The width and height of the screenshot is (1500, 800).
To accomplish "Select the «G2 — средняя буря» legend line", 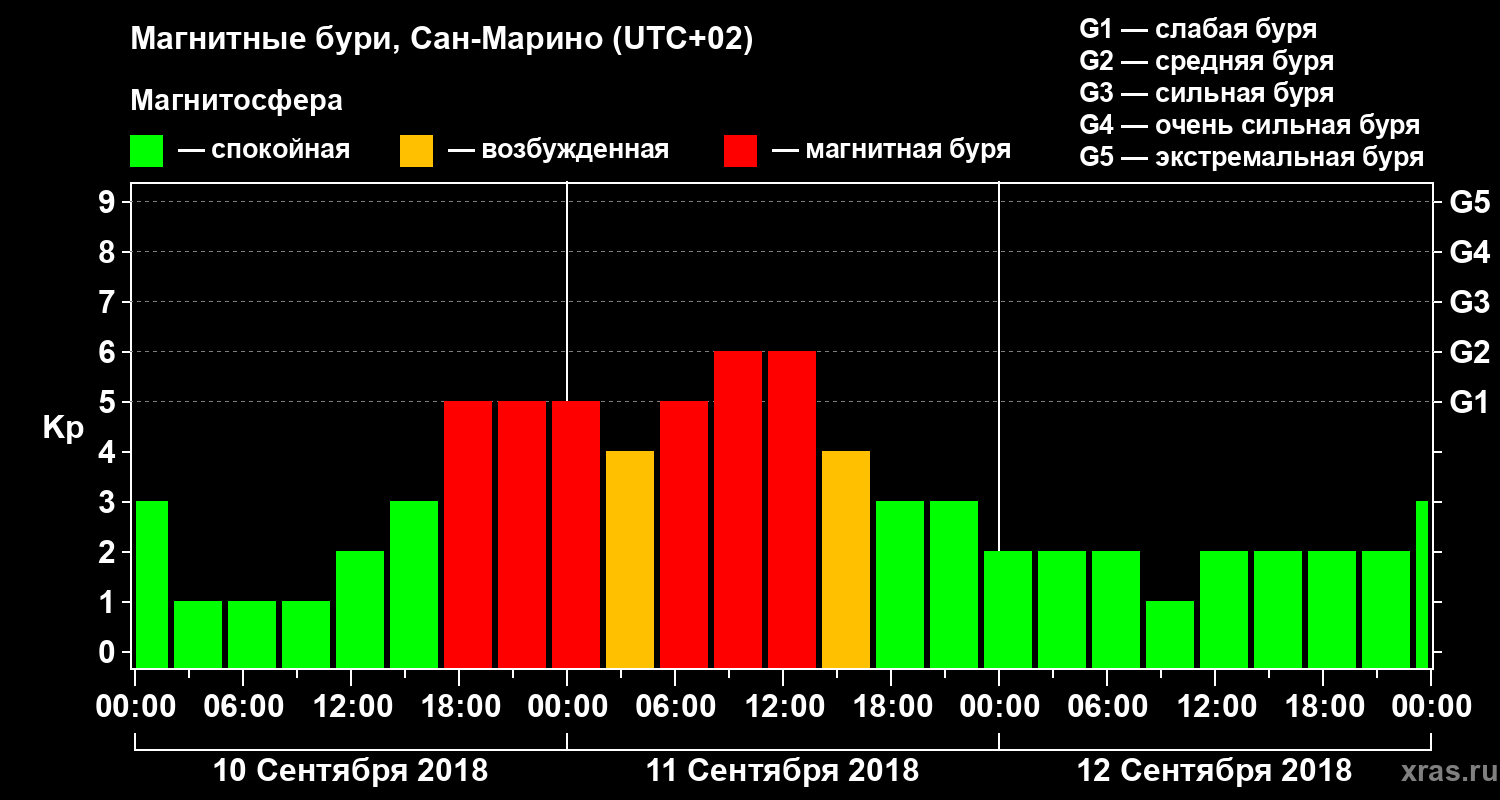I will 1206,61.
